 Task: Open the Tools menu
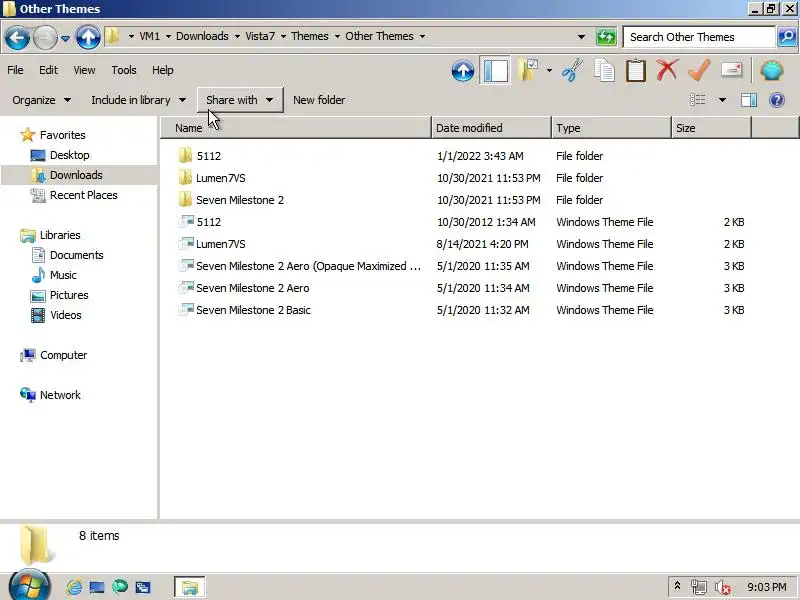[x=124, y=70]
